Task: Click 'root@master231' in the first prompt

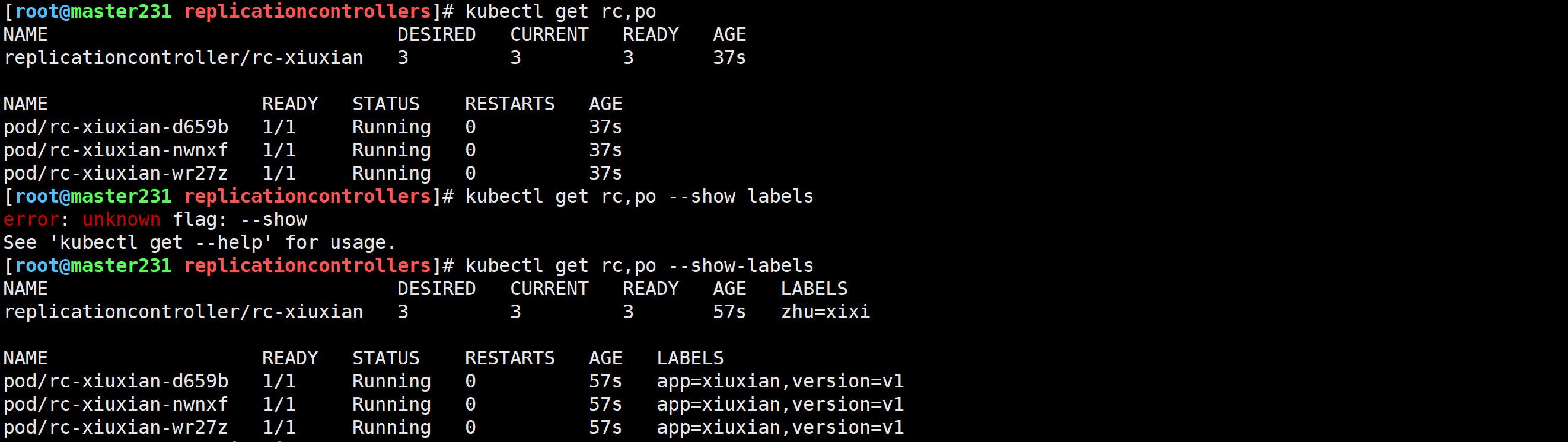Action: [x=93, y=11]
